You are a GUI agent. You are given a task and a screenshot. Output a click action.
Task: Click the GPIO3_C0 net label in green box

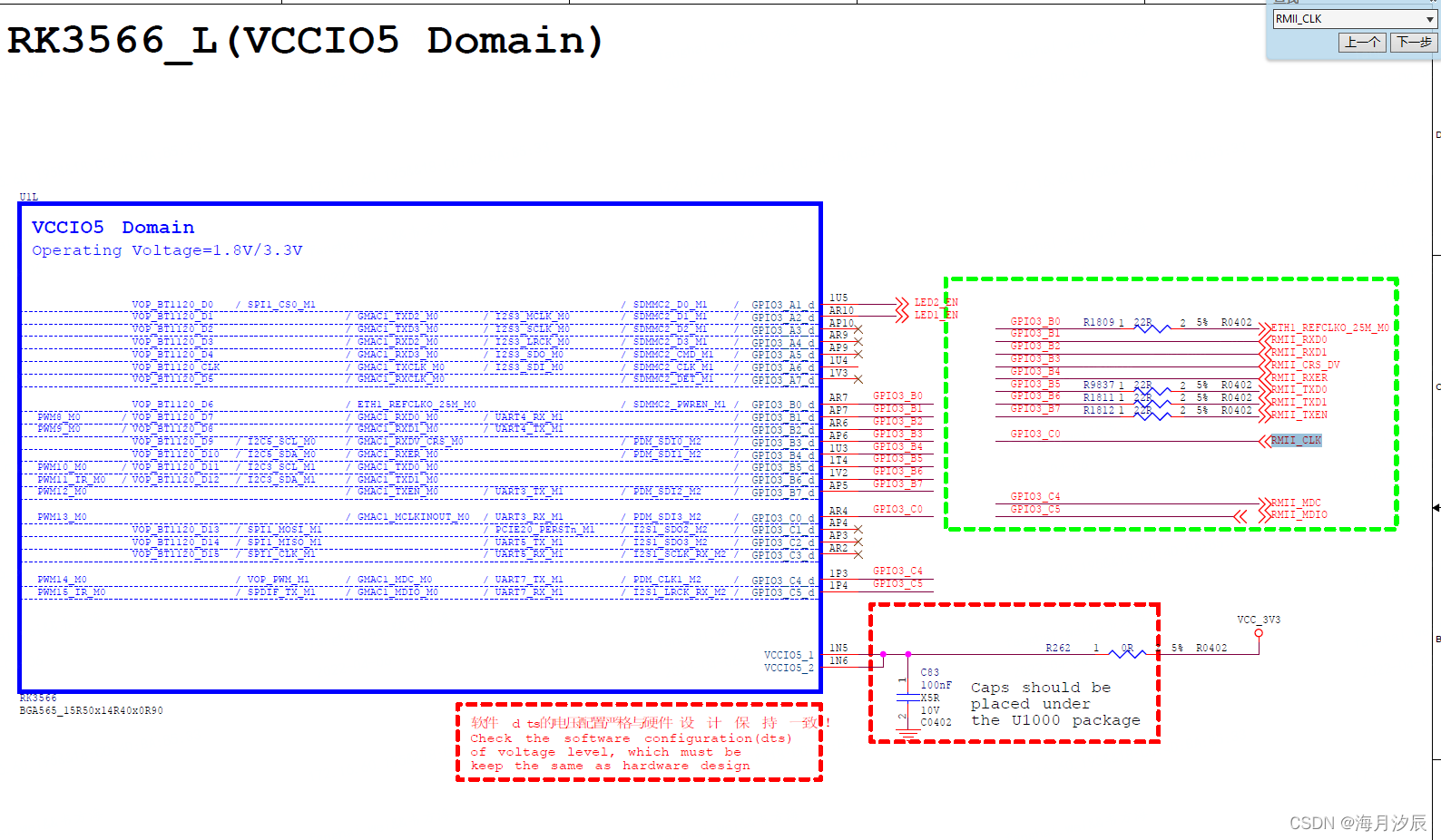[1035, 434]
